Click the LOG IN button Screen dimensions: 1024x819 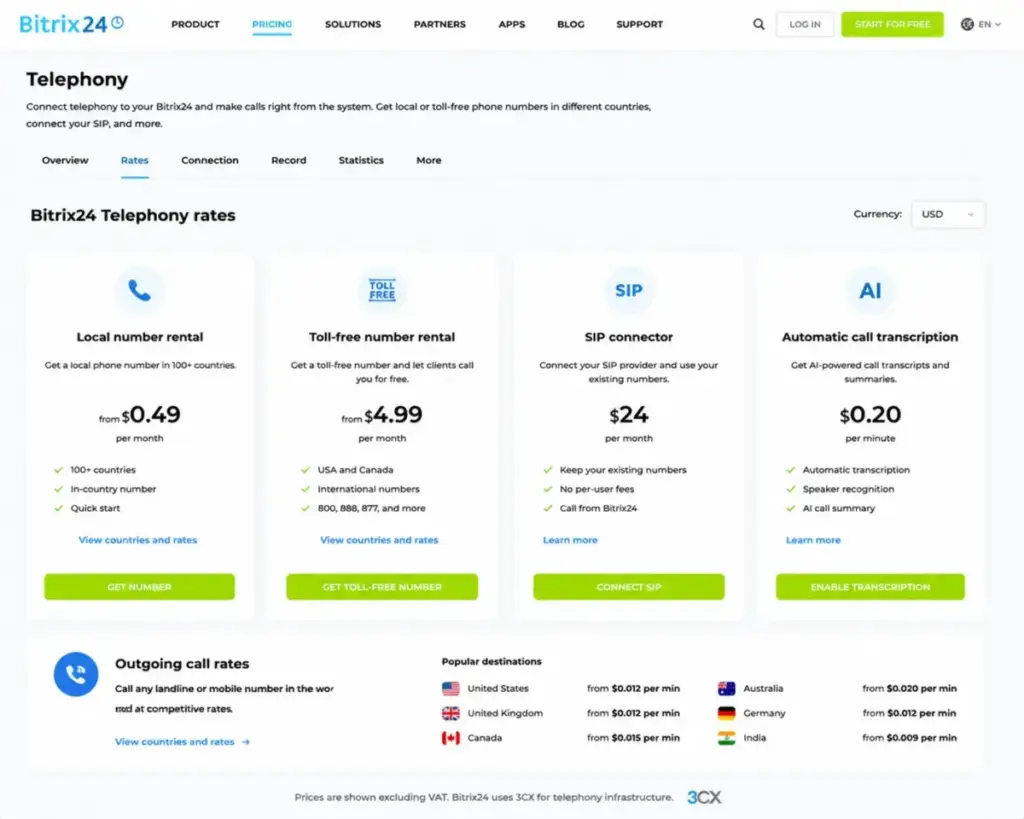[x=805, y=24]
